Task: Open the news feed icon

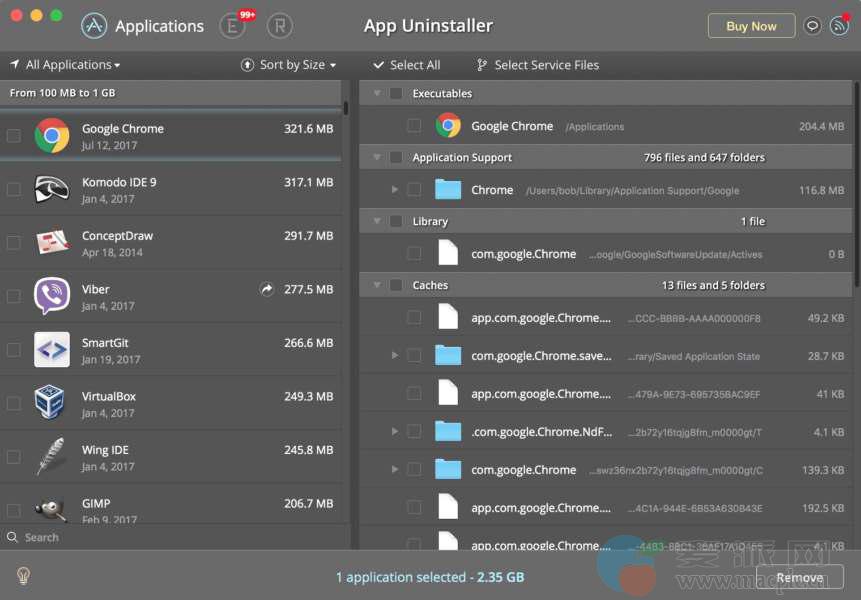Action: [839, 26]
